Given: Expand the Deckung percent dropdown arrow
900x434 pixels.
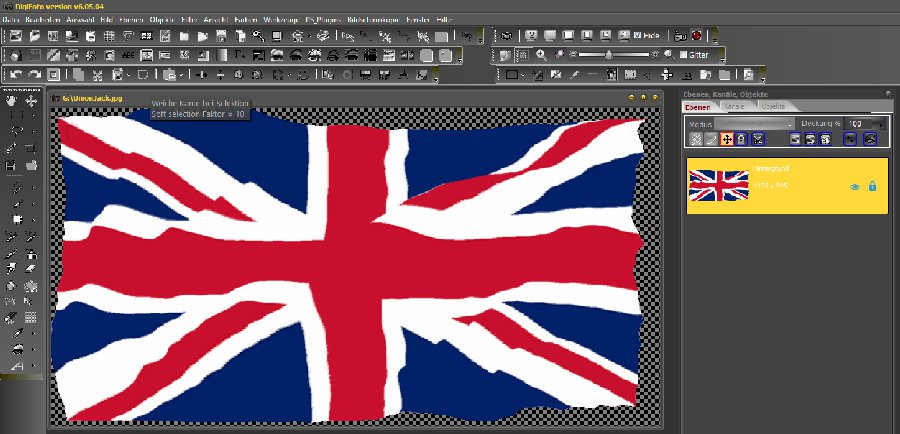Looking at the screenshot, I should [881, 123].
